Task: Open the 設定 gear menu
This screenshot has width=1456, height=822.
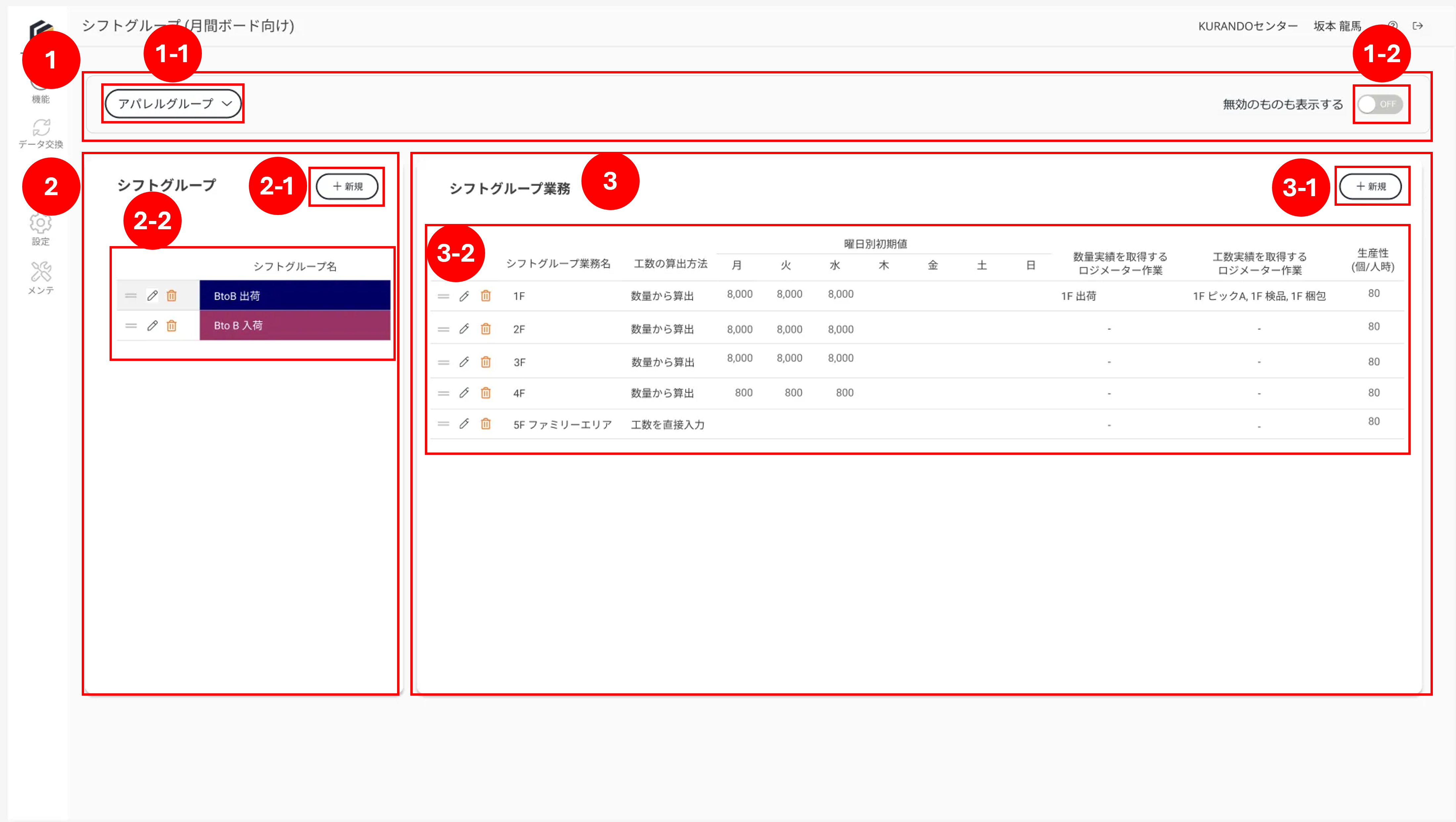Action: coord(41,229)
